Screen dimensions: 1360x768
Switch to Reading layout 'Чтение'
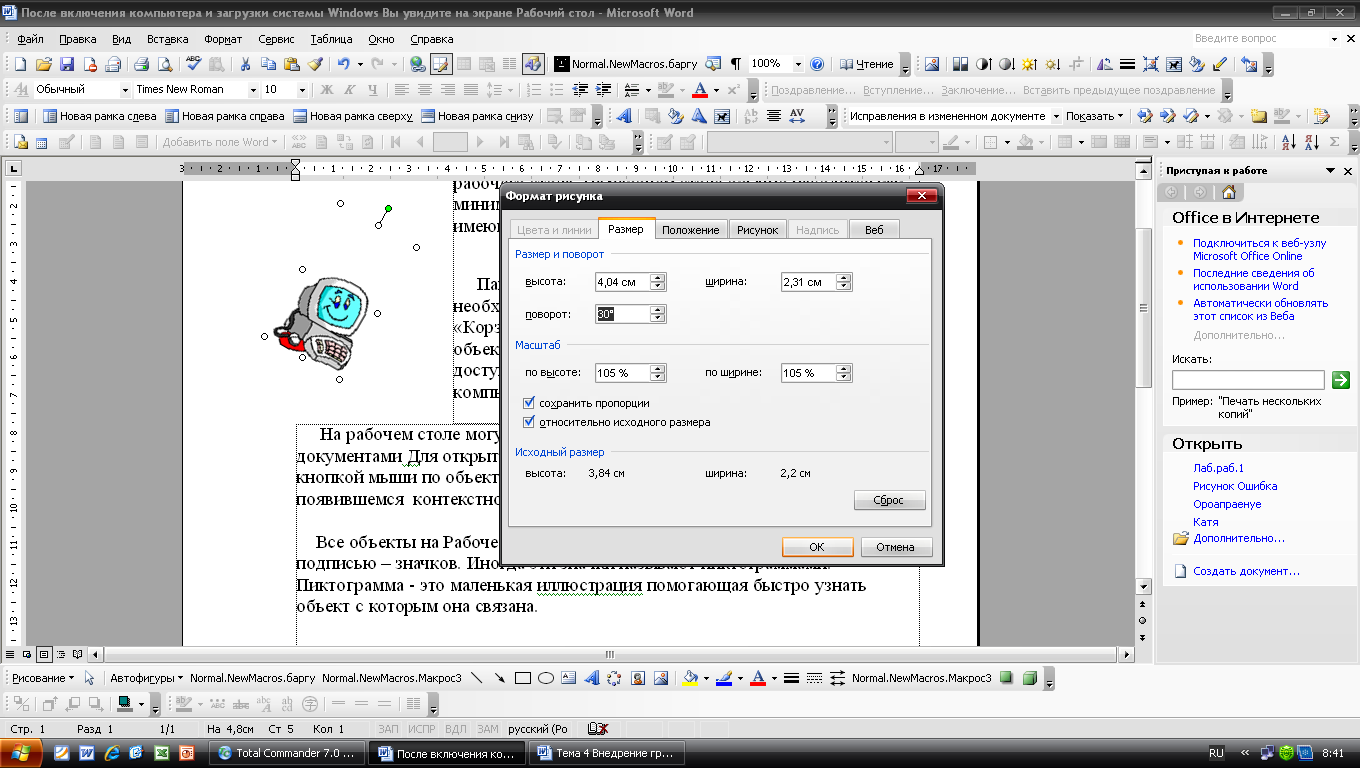pyautogui.click(x=867, y=64)
